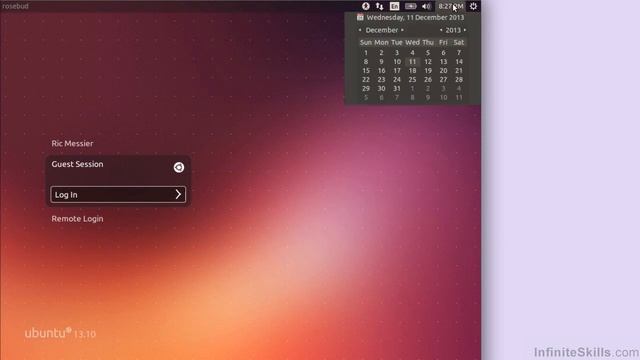Image resolution: width=640 pixels, height=360 pixels.
Task: Open the session selector circle icon
Action: [x=179, y=167]
